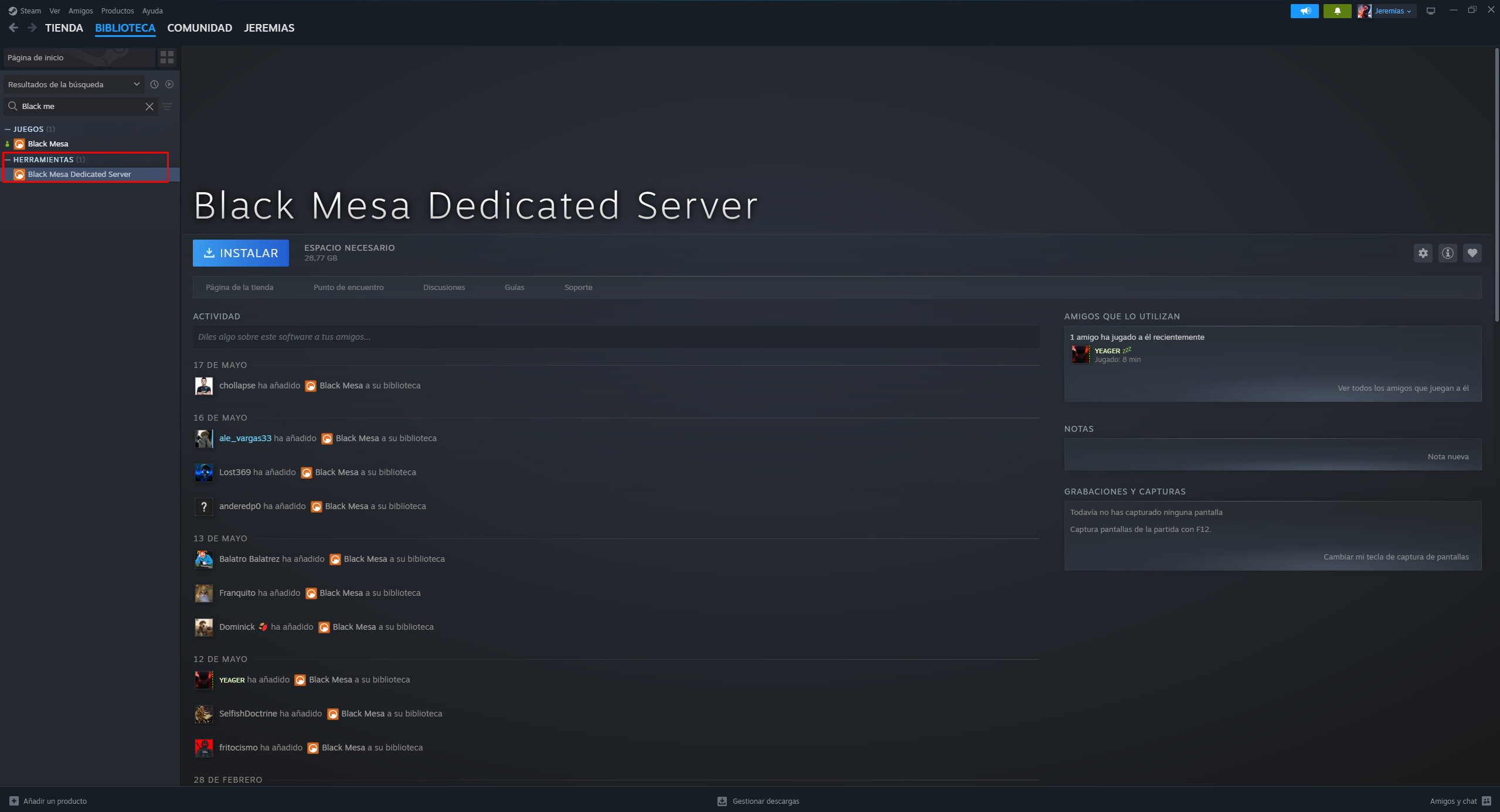Collapse the HERRAMIENTAS category
Viewport: 1500px width, 812px height.
point(8,159)
